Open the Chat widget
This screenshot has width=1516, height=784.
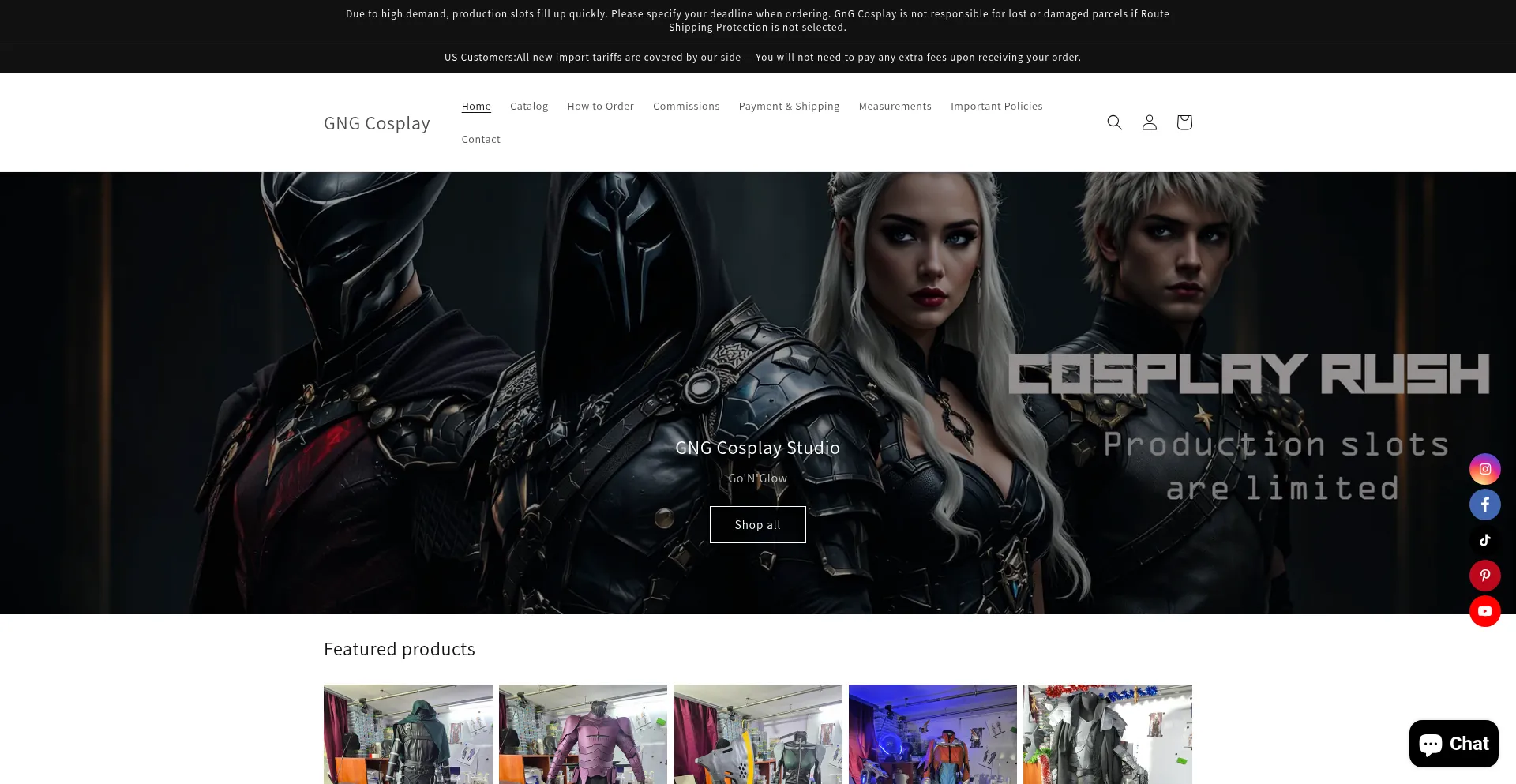point(1453,744)
